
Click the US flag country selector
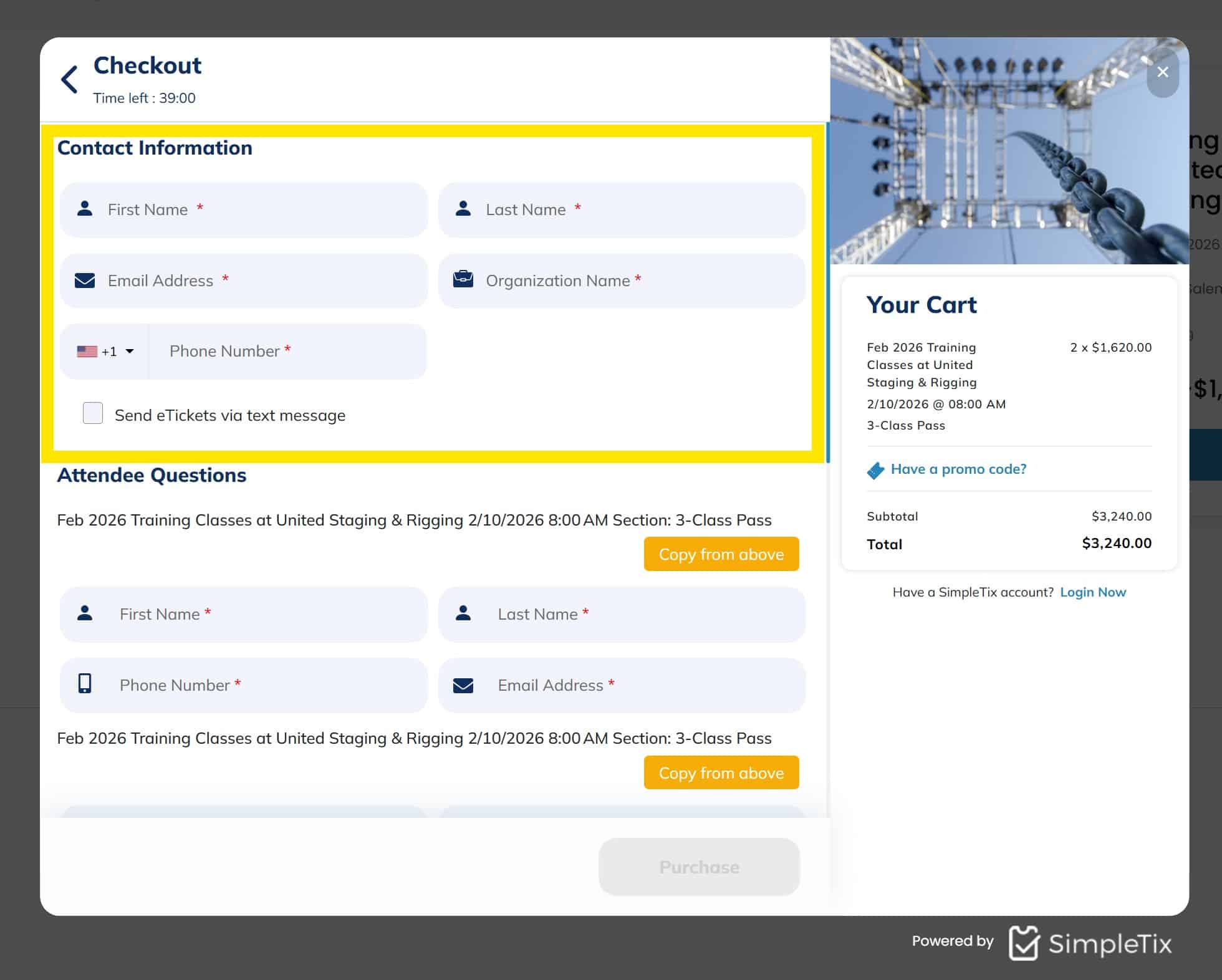tap(87, 352)
